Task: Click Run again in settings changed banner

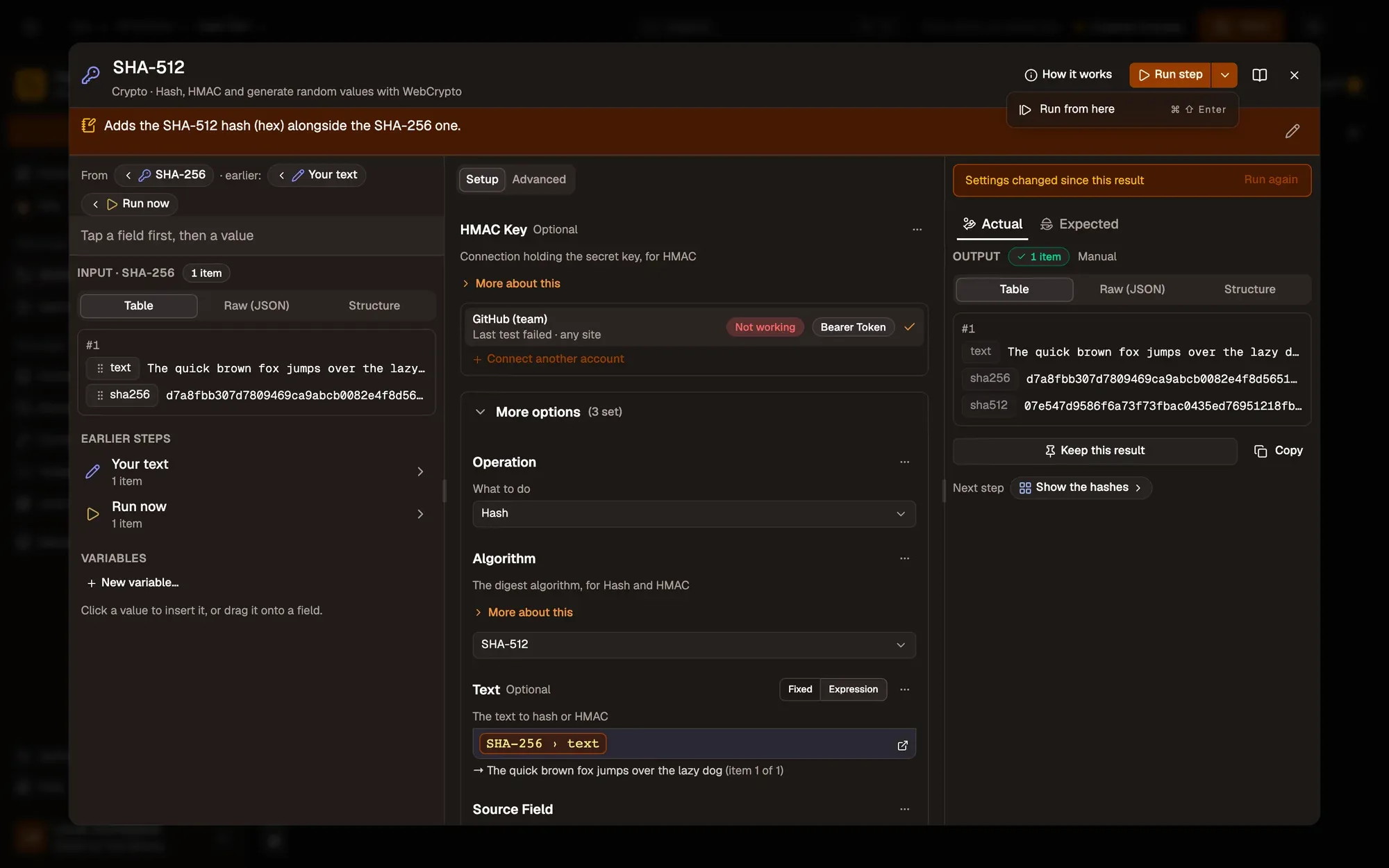Action: pos(1270,180)
